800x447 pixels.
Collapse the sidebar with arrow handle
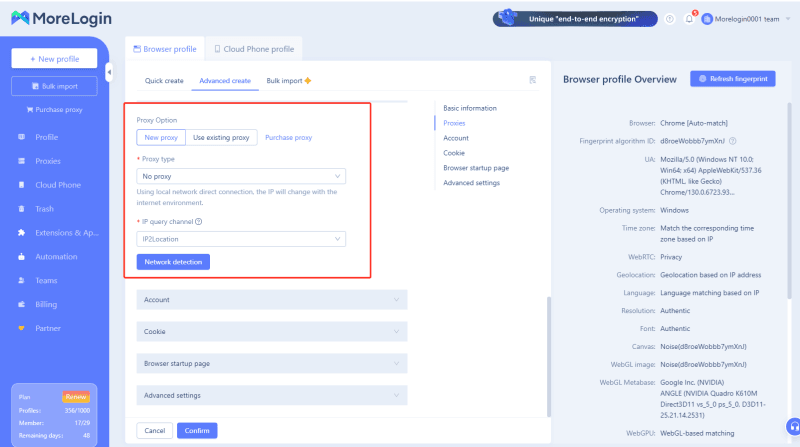[109, 72]
